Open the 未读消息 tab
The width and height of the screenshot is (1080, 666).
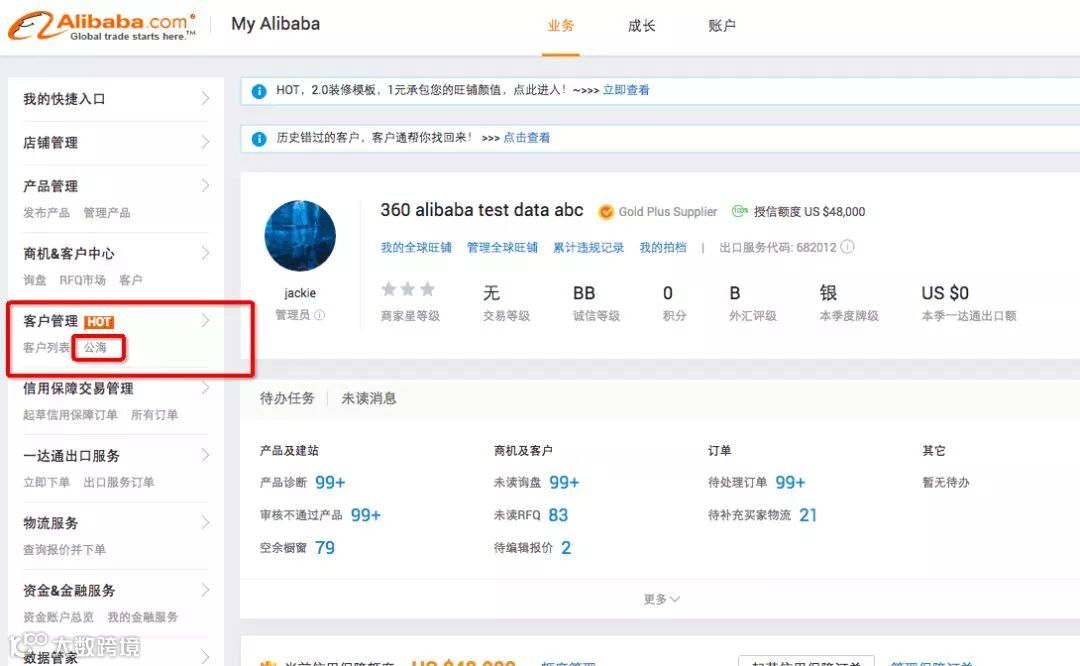point(368,398)
